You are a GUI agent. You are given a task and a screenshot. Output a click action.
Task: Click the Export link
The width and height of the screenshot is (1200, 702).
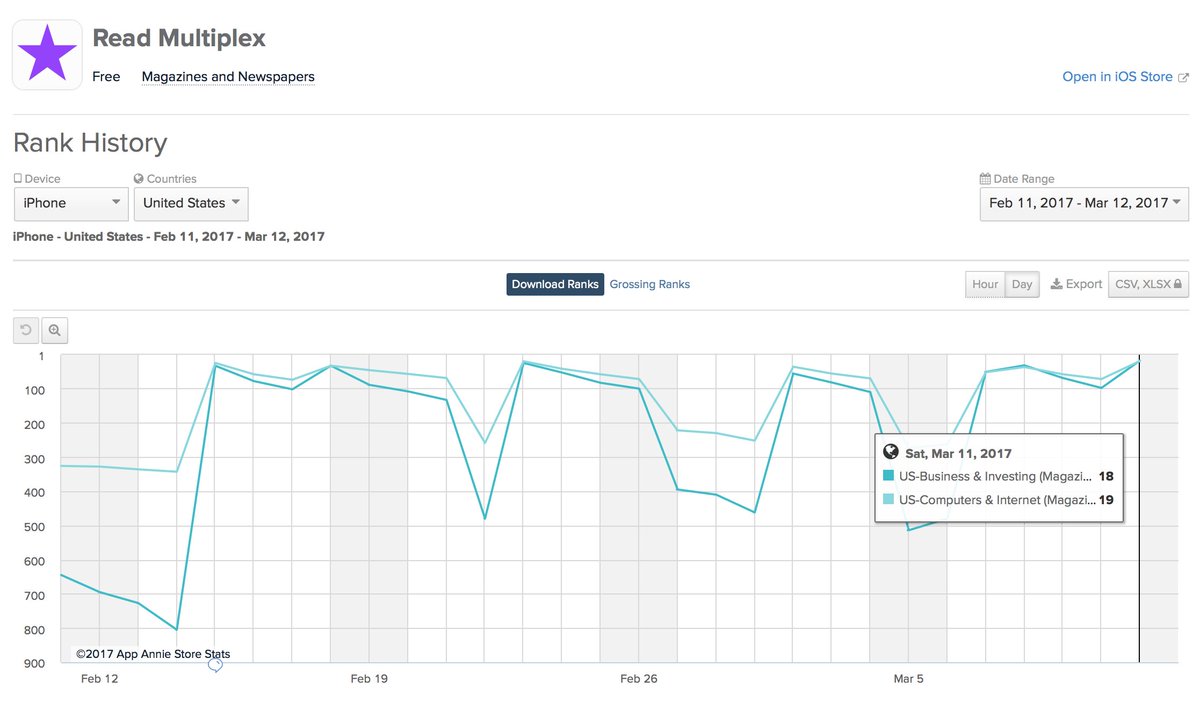pyautogui.click(x=1076, y=284)
